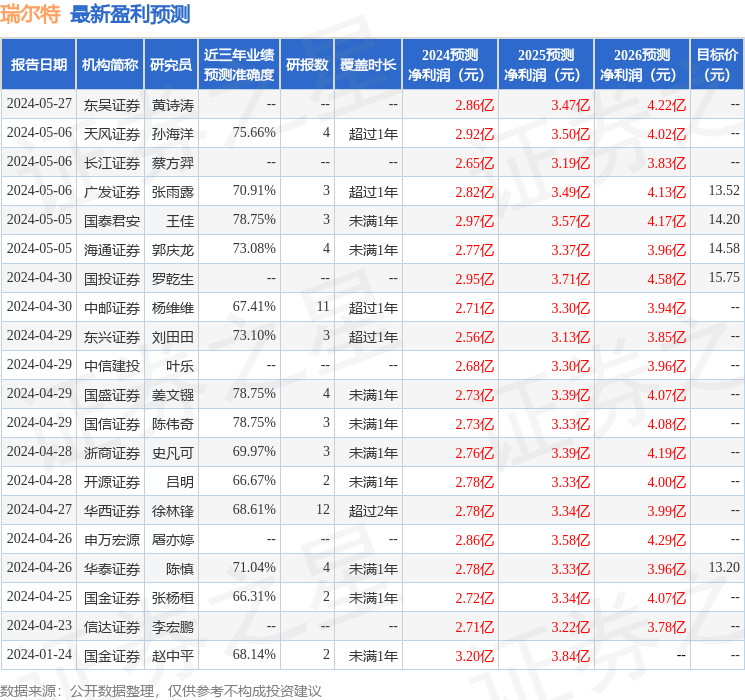Image resolution: width=745 pixels, height=700 pixels.
Task: Click the 华泰证券 institution cell
Action: click(112, 569)
